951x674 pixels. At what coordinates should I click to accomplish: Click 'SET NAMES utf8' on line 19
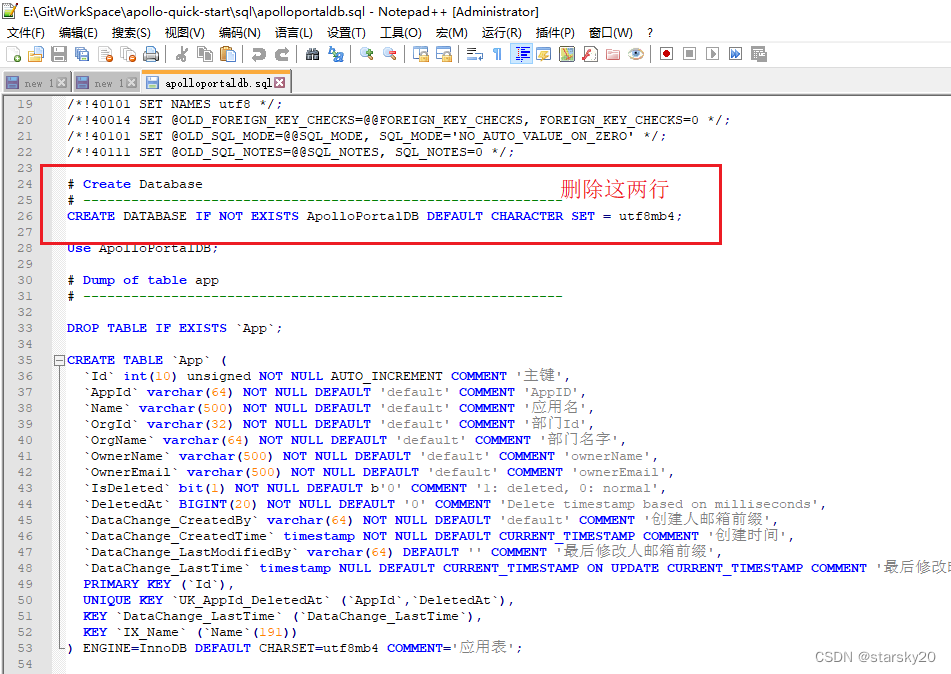pos(195,104)
